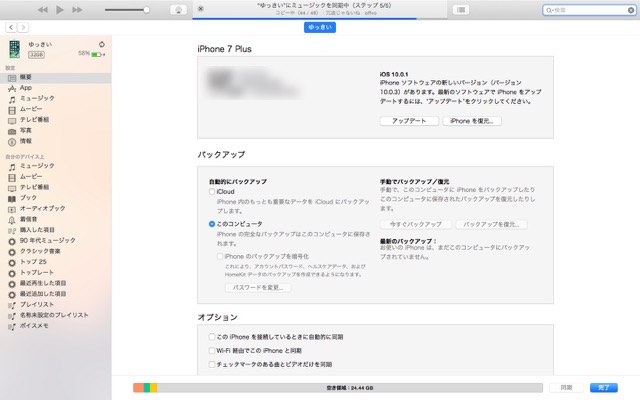The width and height of the screenshot is (640, 400).
Task: Clear the search field with the X icon
Action: (631, 10)
